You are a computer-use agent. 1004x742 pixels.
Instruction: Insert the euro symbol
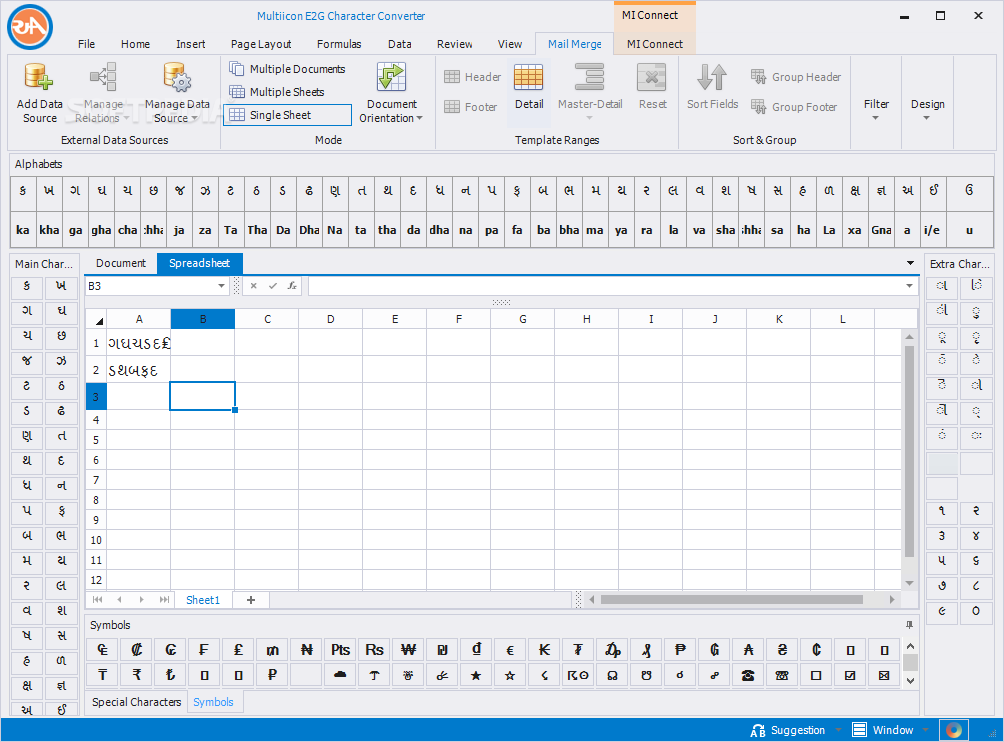tap(510, 650)
